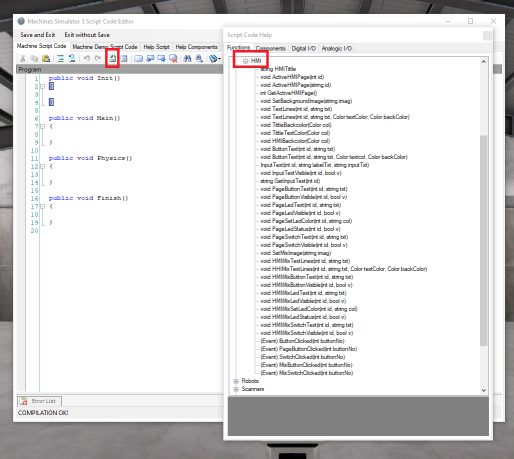Image resolution: width=514 pixels, height=459 pixels.
Task: Open the toolbar options dropdown with arrow
Action: [x=215, y=59]
